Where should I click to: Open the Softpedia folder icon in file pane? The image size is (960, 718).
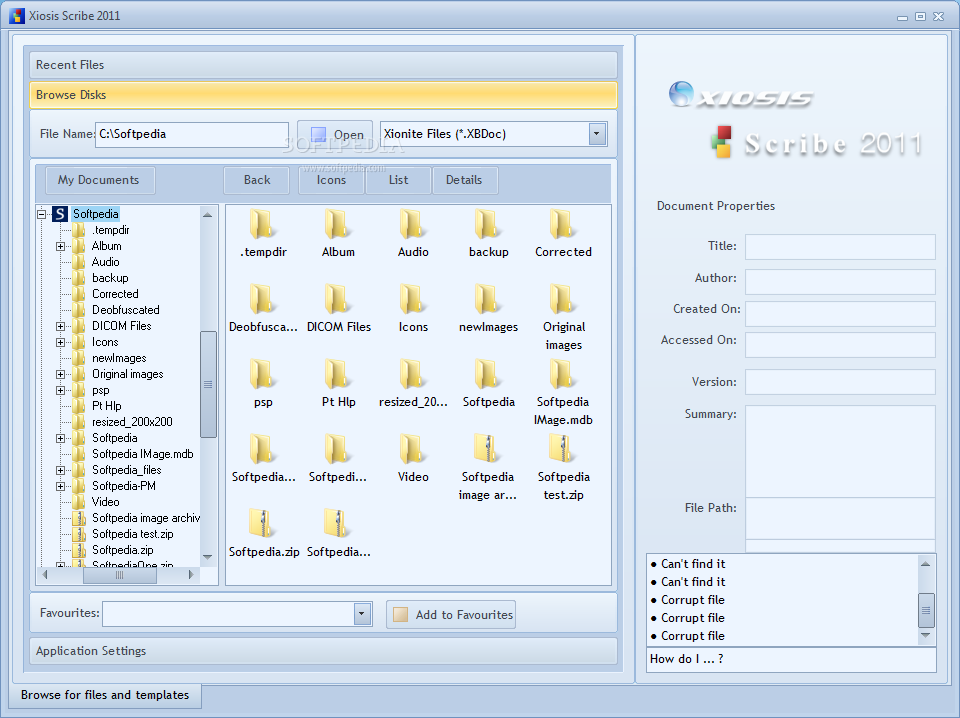[x=487, y=374]
